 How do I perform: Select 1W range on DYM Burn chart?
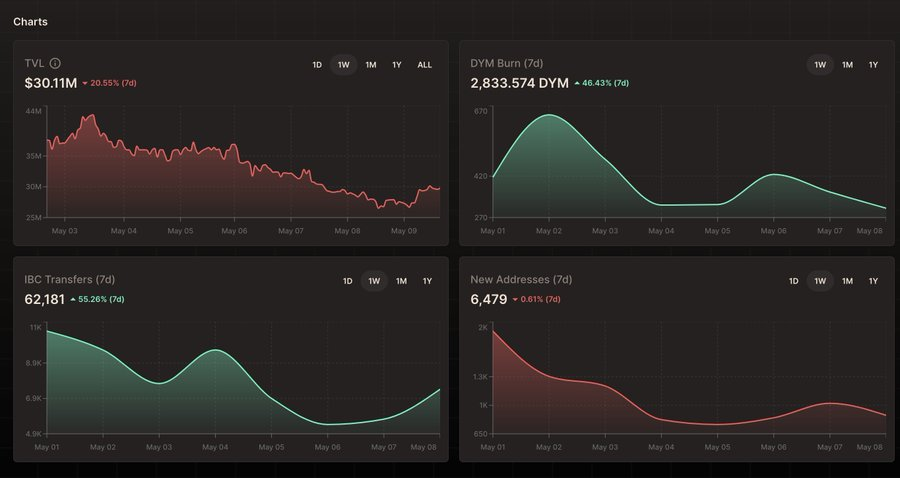pos(820,65)
